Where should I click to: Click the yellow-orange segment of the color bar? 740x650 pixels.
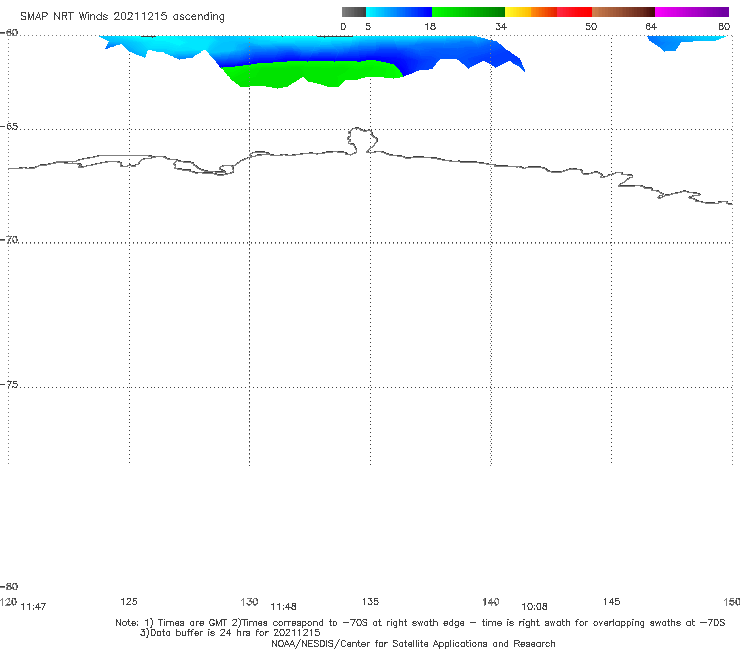(531, 12)
